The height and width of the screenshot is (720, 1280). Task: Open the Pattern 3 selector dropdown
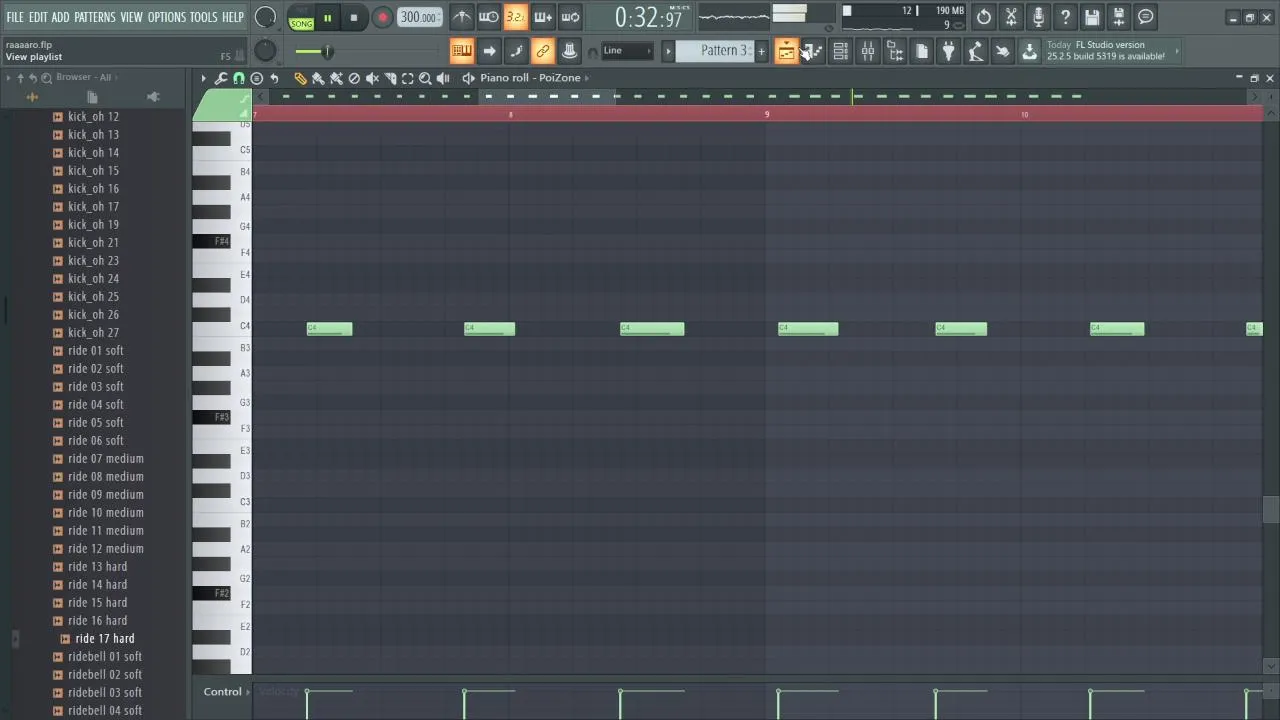coord(717,51)
